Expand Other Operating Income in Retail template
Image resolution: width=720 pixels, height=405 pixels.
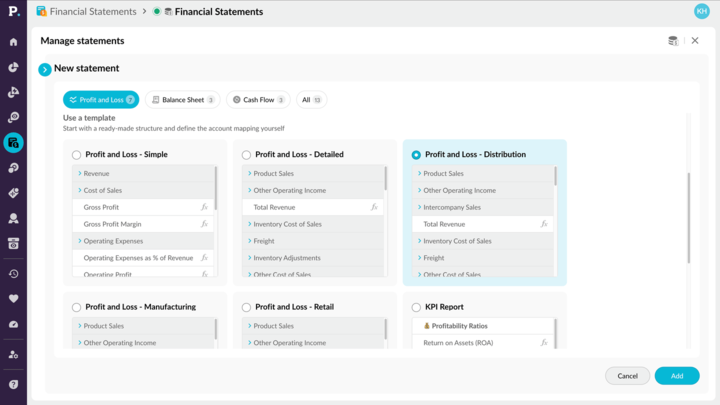coord(249,343)
